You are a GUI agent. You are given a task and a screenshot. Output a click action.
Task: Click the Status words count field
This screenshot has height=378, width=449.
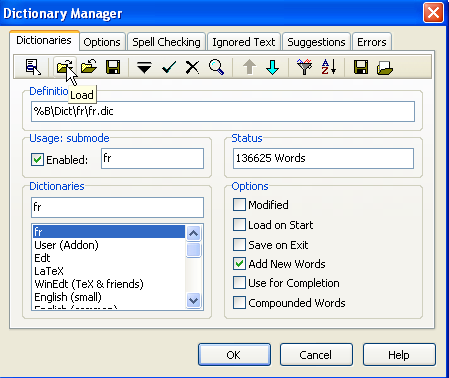point(323,158)
